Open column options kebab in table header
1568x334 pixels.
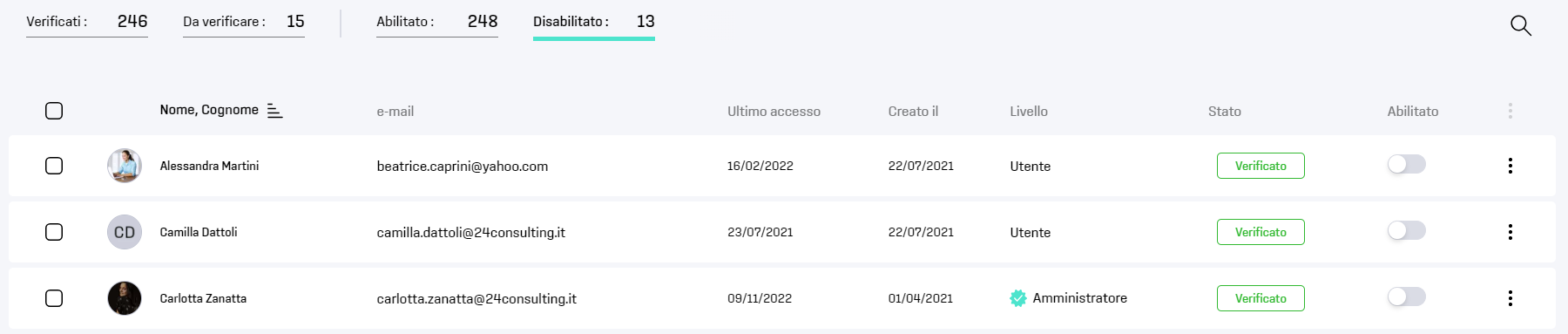tap(1510, 111)
